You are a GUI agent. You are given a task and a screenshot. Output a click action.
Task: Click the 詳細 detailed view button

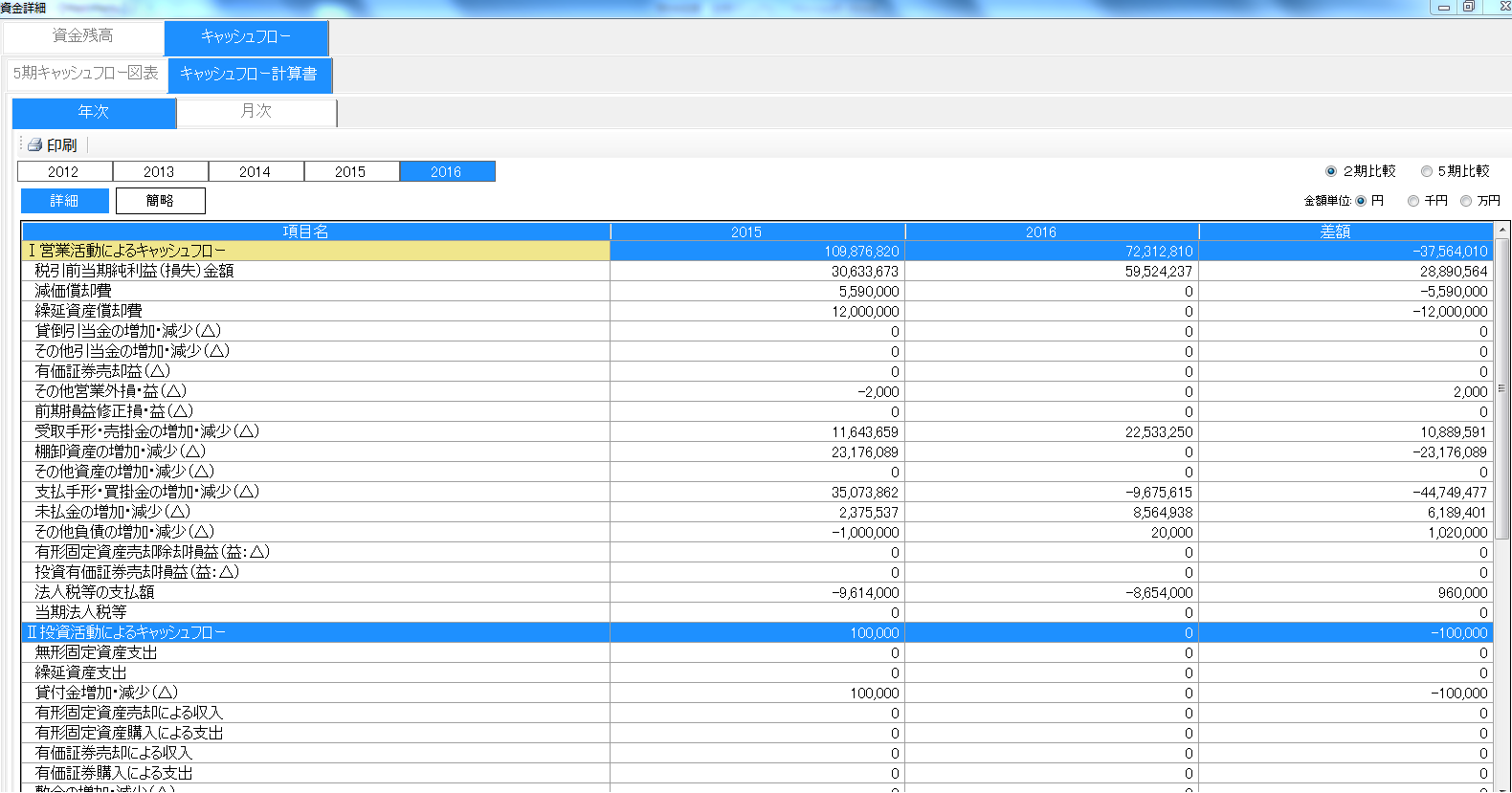coord(65,201)
